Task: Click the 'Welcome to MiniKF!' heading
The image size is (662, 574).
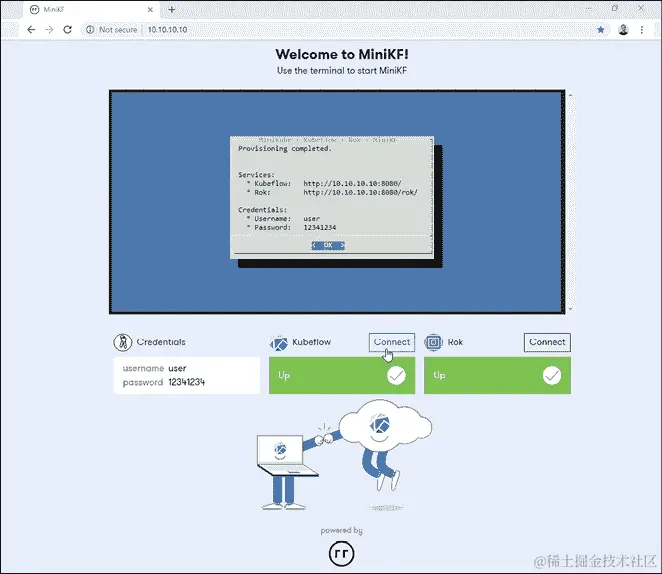Action: 342,54
